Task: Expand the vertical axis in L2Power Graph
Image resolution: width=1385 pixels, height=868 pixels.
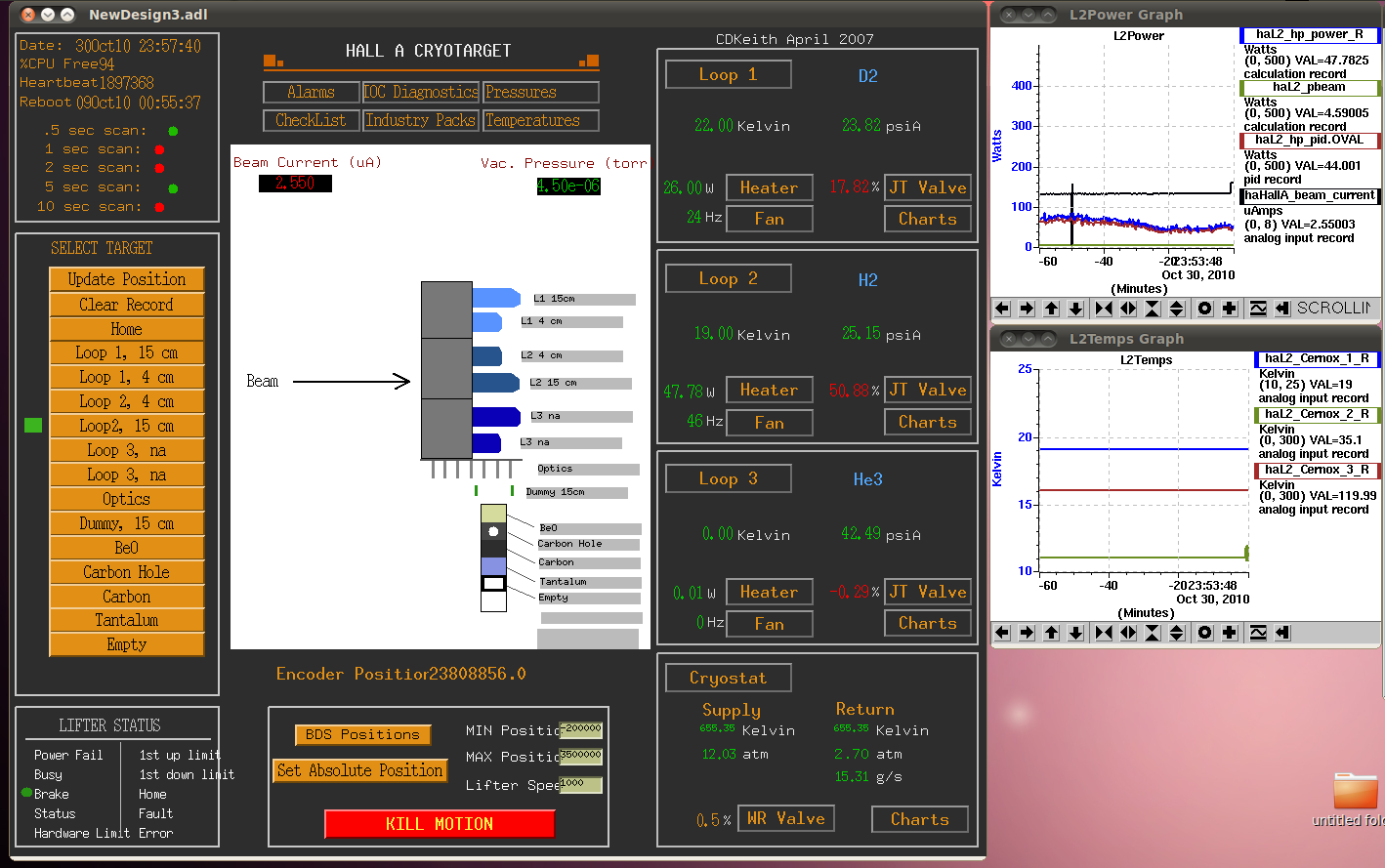Action: tap(1177, 309)
